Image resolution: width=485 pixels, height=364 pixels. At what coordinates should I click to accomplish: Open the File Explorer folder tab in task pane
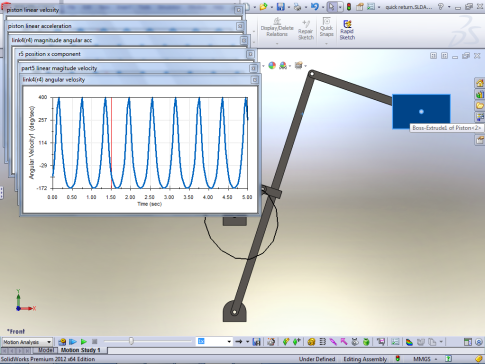[x=480, y=106]
